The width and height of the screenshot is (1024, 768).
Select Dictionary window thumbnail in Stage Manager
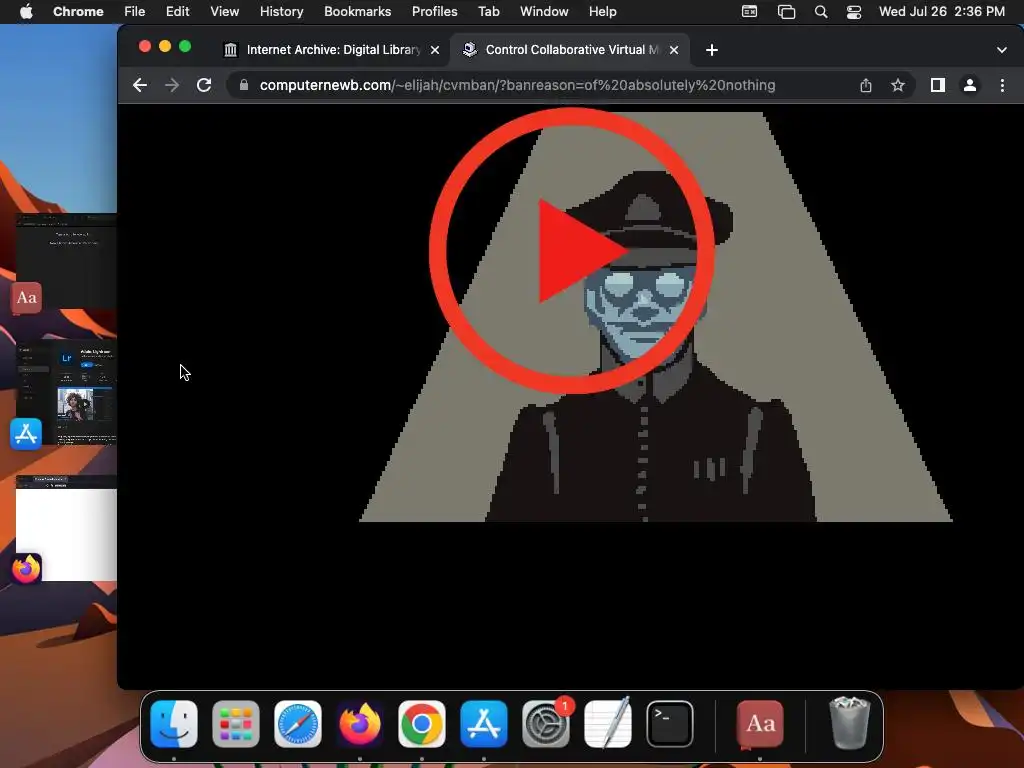tap(66, 261)
